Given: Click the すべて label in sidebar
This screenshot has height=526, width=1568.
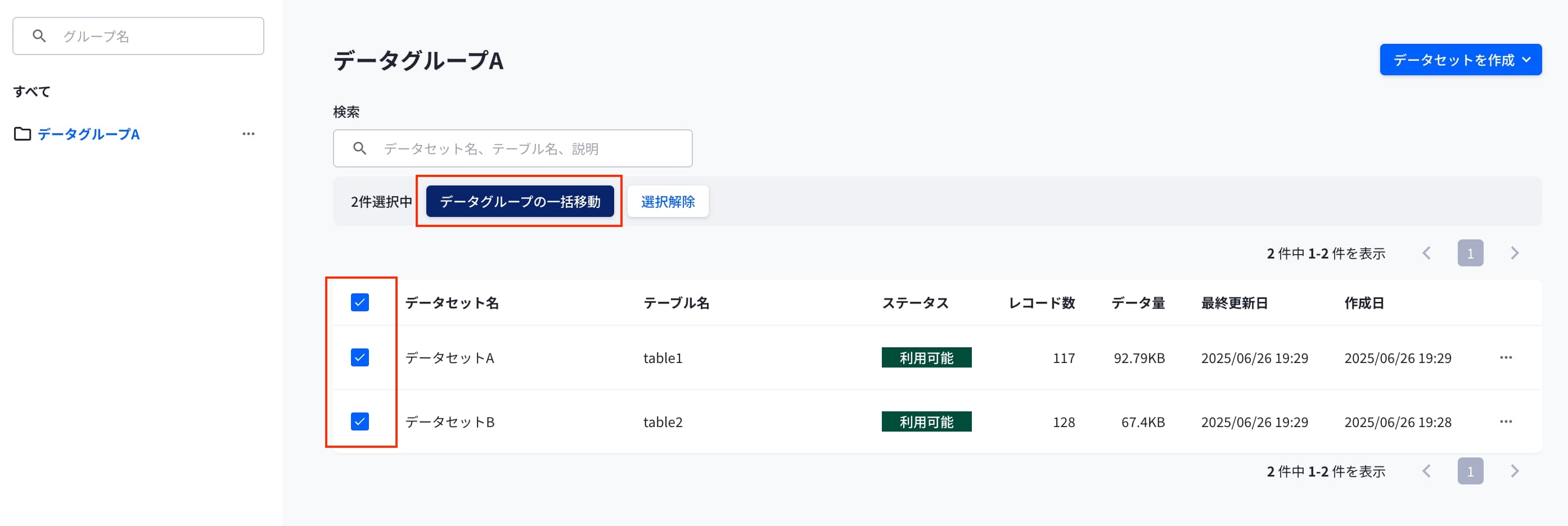Looking at the screenshot, I should [31, 91].
